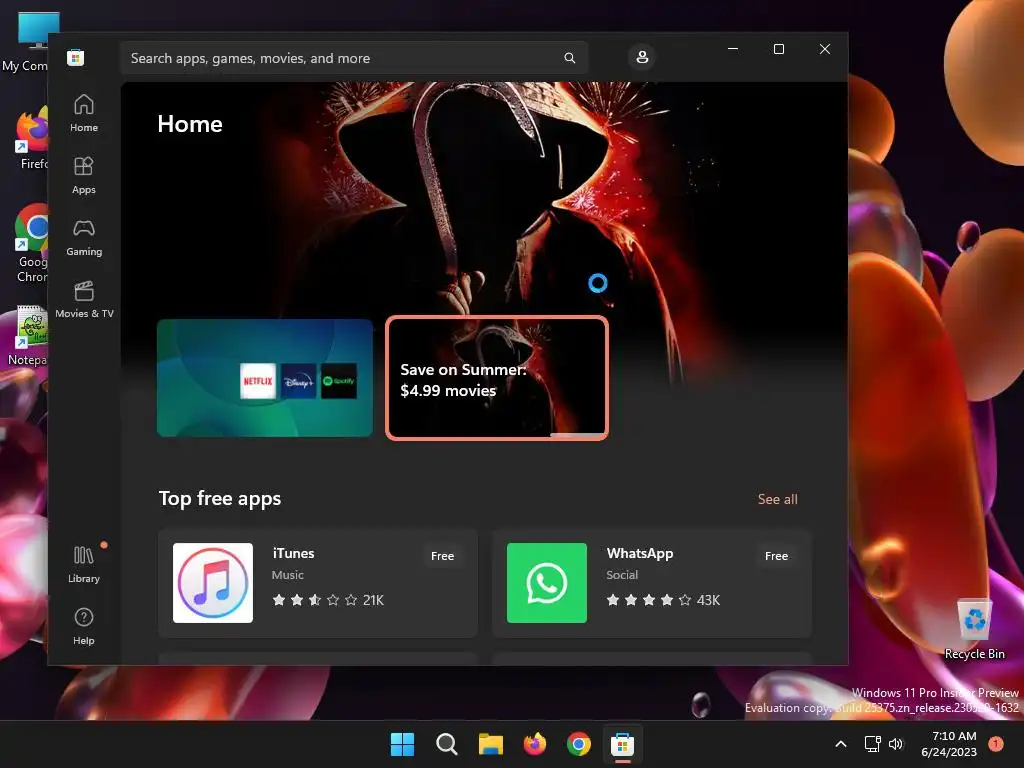This screenshot has height=768, width=1024.
Task: Open Help from the sidebar
Action: tap(84, 627)
